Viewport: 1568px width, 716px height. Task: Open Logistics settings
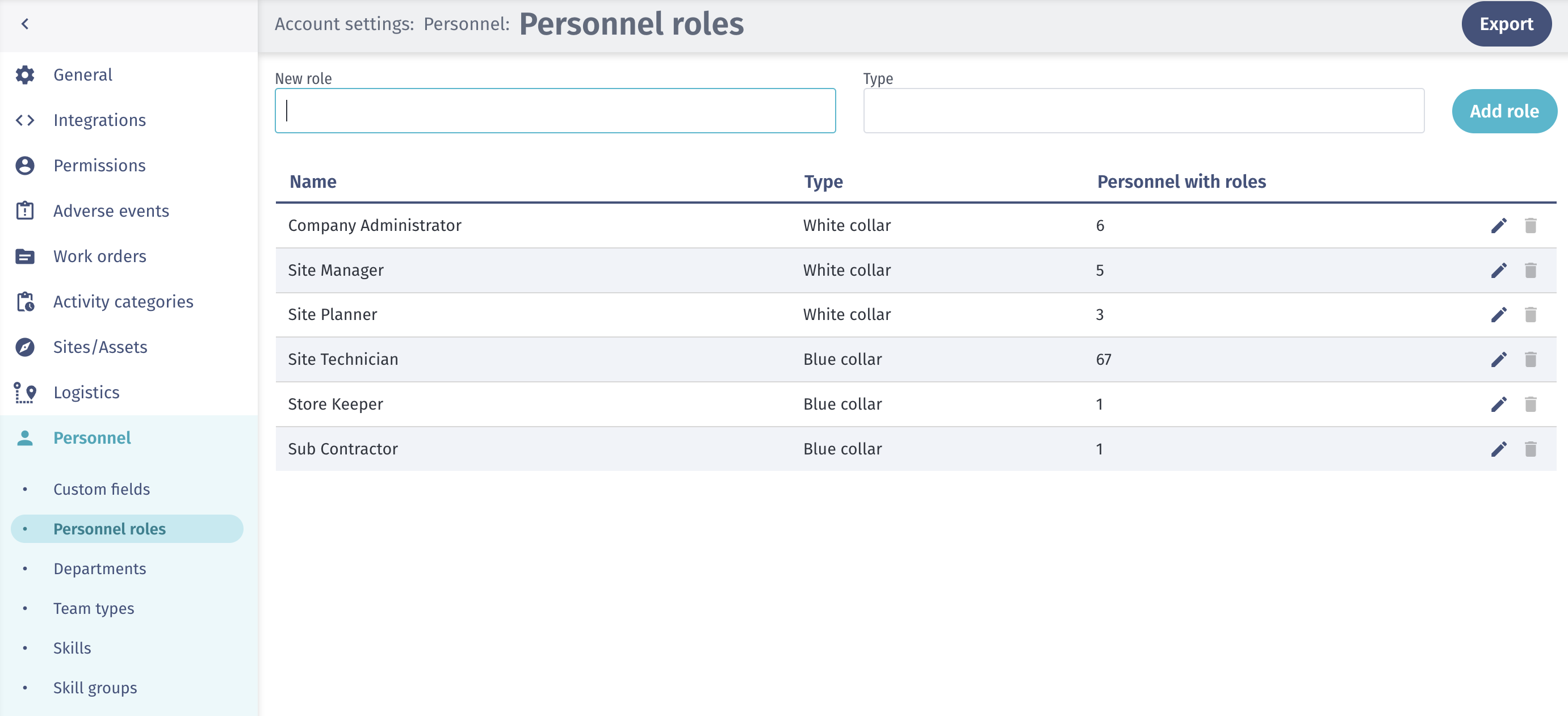[86, 393]
